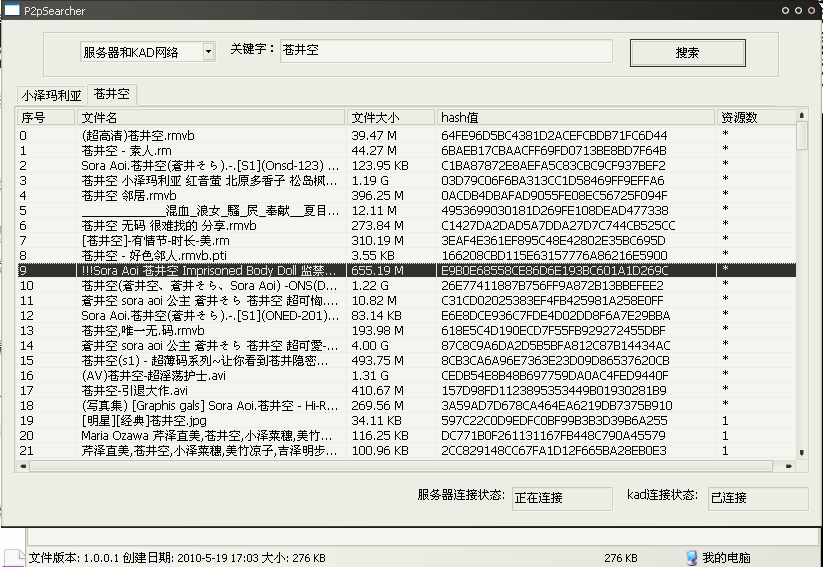This screenshot has height=567, width=823.
Task: Click the horizontal scrollbar right arrow
Action: coord(789,466)
